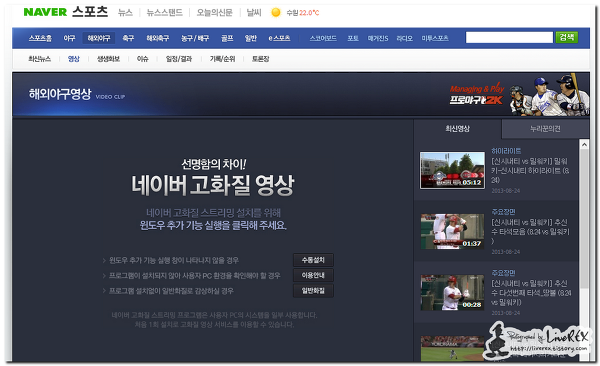Open the 추신수 다섯번째 타석 video link
The width and height of the screenshot is (600, 366).
coord(531,293)
